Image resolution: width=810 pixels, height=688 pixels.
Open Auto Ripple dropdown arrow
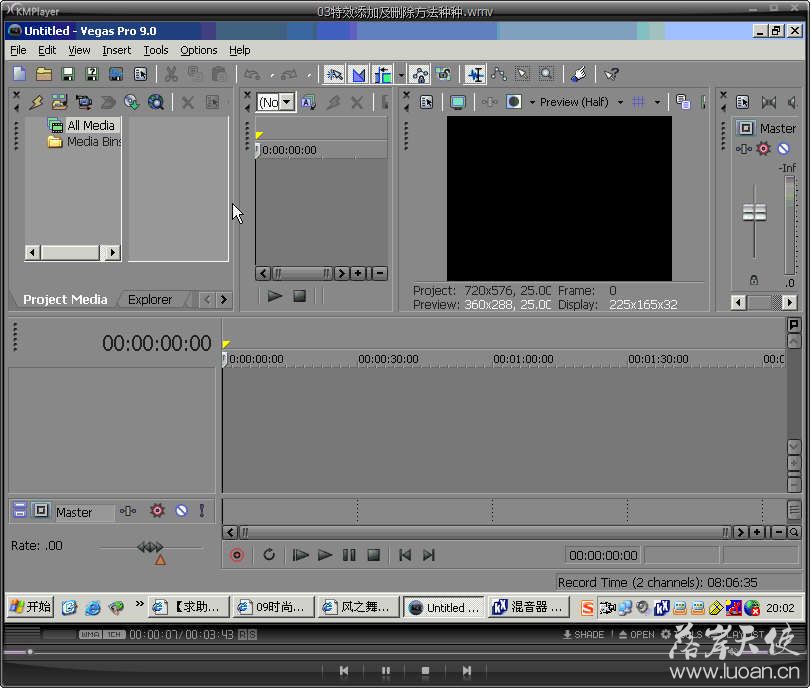pos(401,75)
